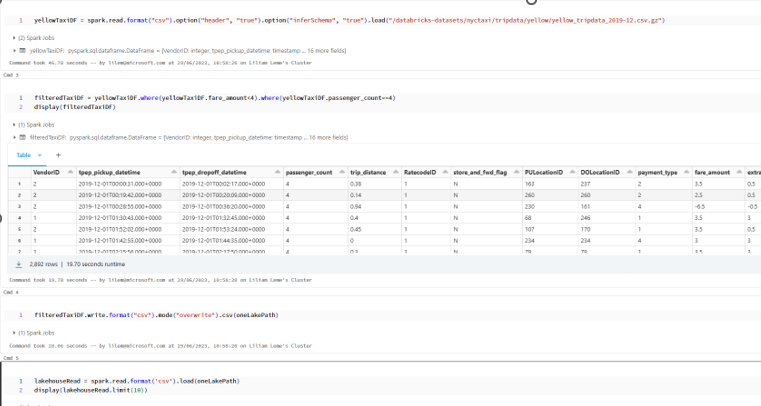Click PULocationID cell 163
Image resolution: width=761 pixels, height=406 pixels.
coord(529,184)
